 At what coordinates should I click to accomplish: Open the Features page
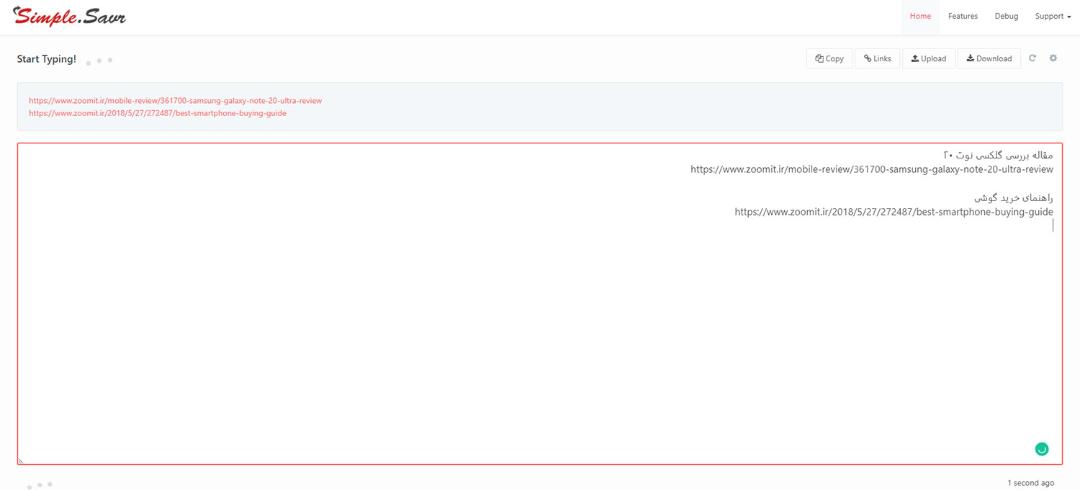[962, 17]
